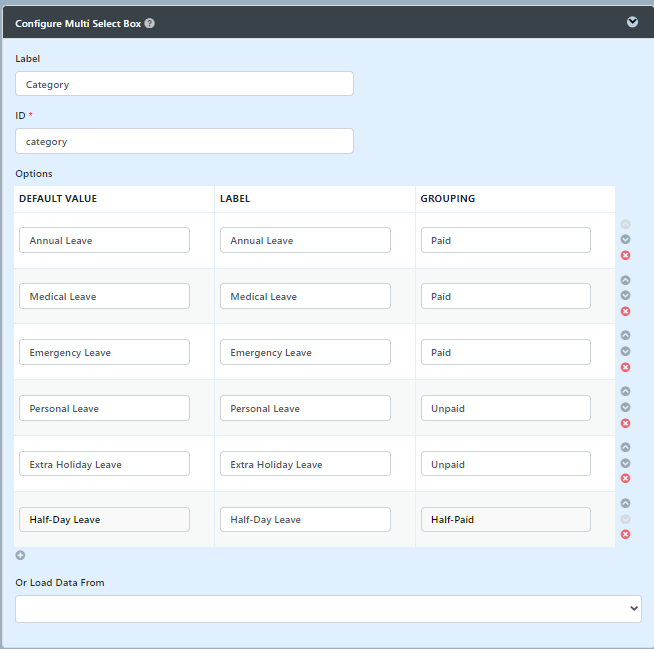The width and height of the screenshot is (654, 649).
Task: Edit the Personal Leave Unpaid grouping field
Action: 505,408
